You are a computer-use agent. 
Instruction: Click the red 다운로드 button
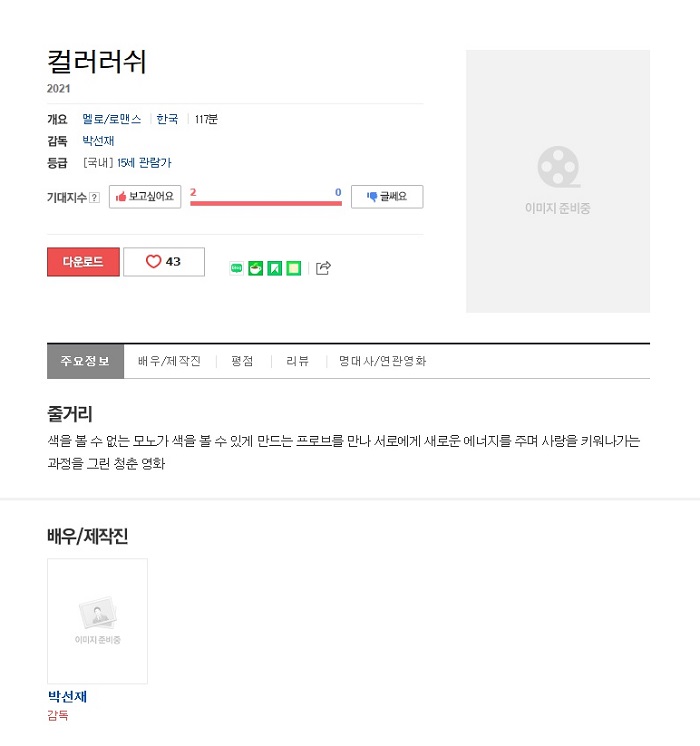click(x=83, y=262)
